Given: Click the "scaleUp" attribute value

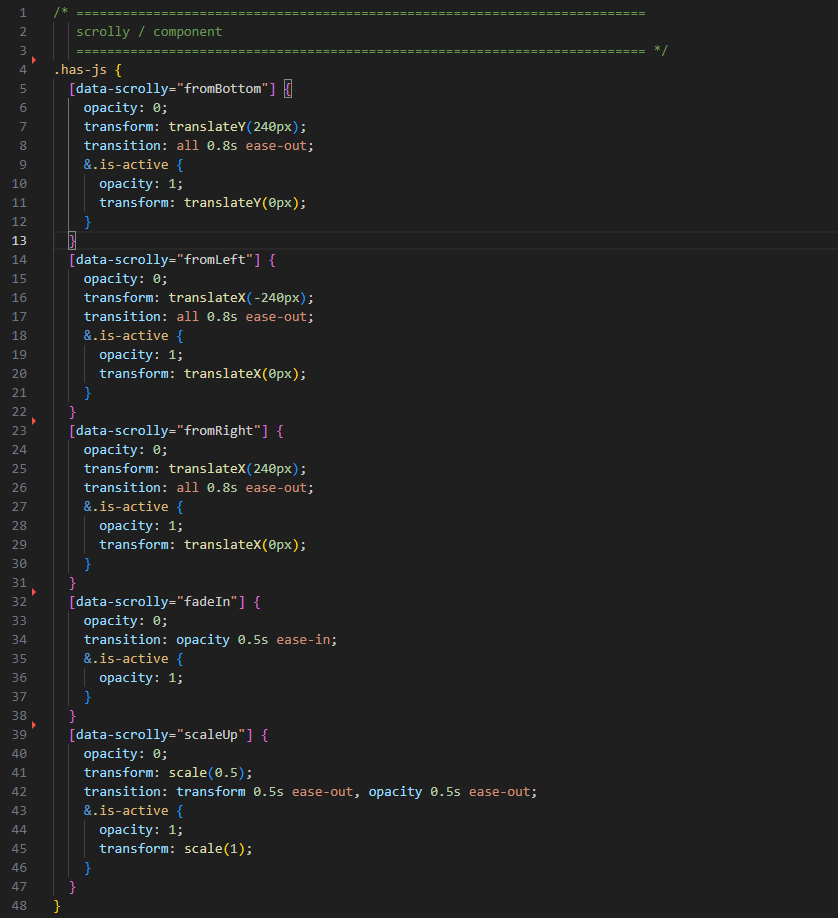Looking at the screenshot, I should click(x=215, y=735).
